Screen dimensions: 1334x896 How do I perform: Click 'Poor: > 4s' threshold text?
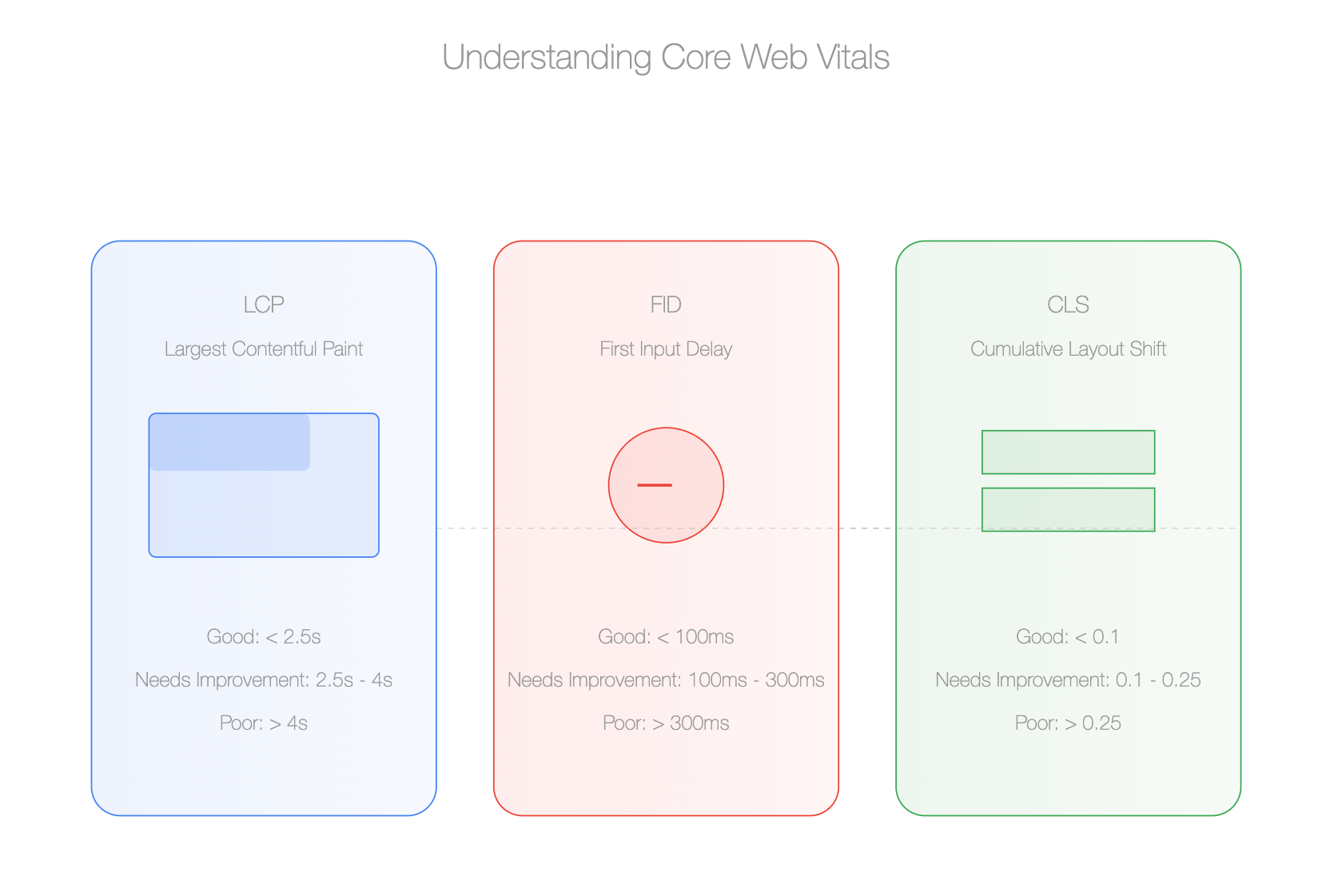tap(264, 723)
